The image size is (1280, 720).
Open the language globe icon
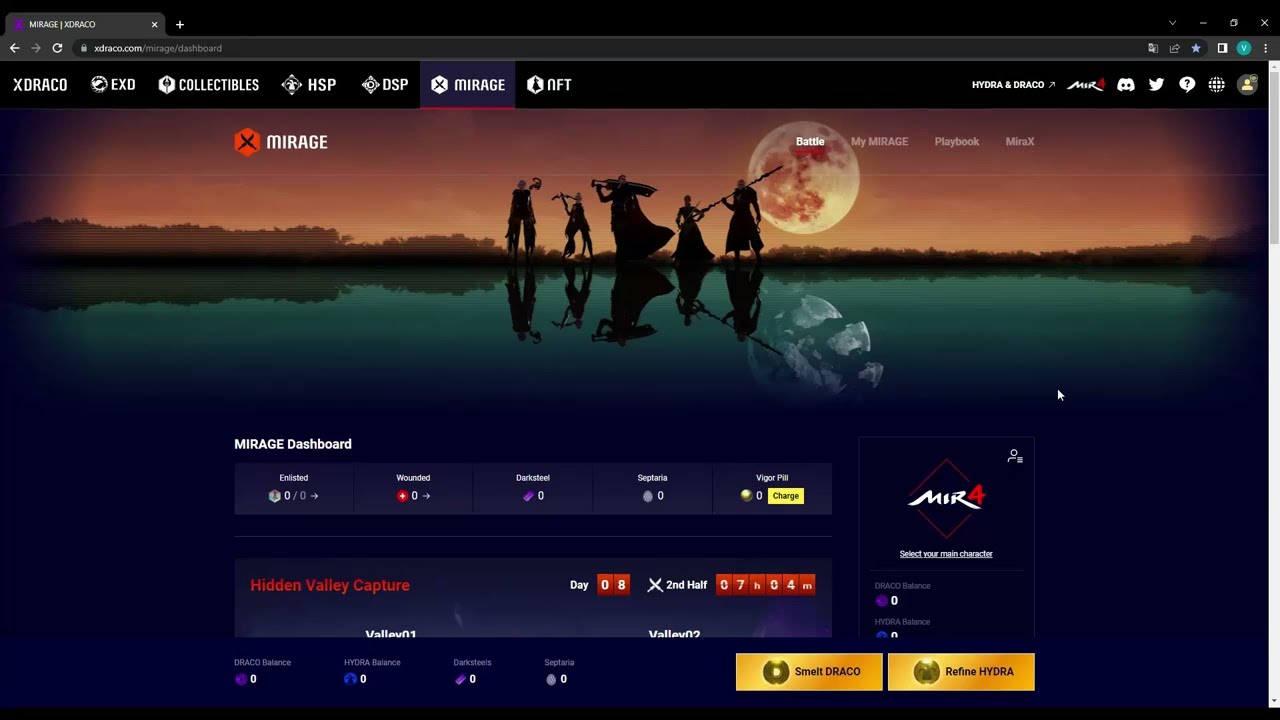(x=1217, y=85)
